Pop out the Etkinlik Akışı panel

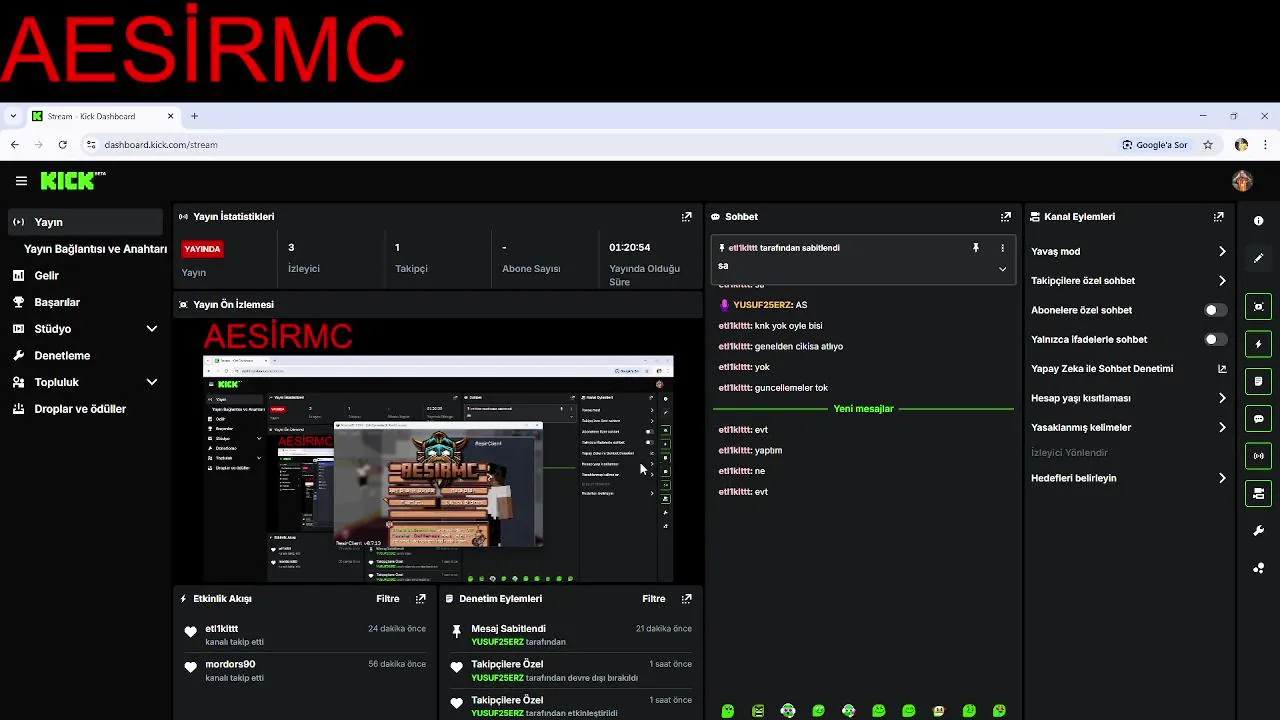pyautogui.click(x=420, y=599)
